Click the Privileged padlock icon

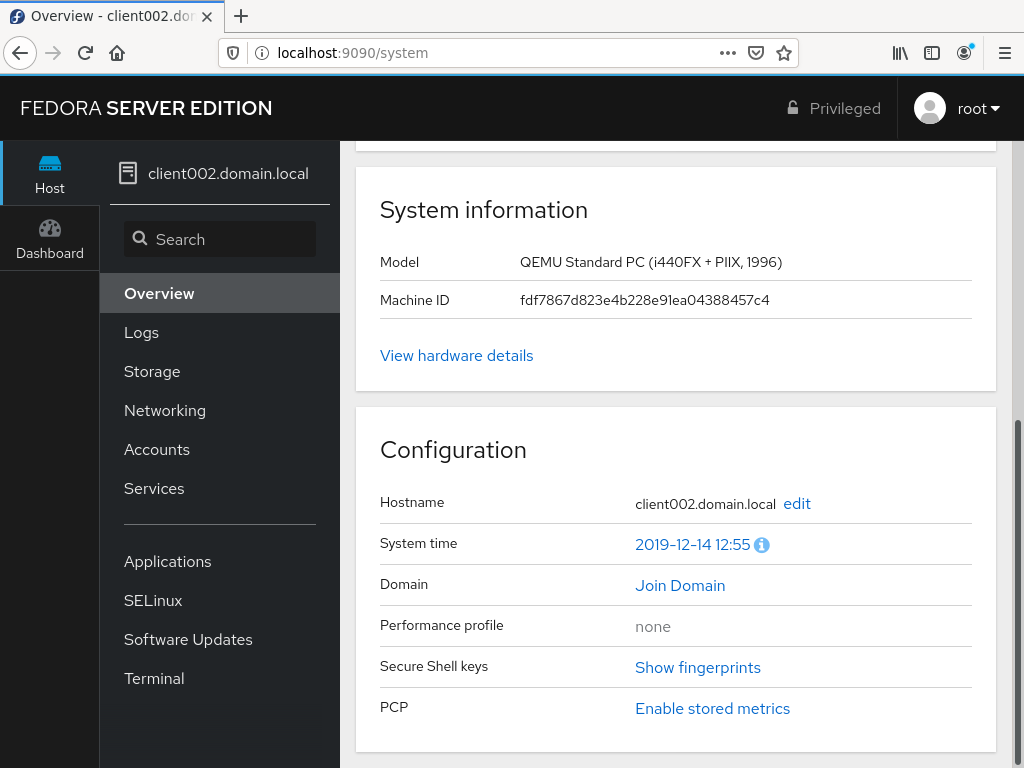click(x=792, y=108)
